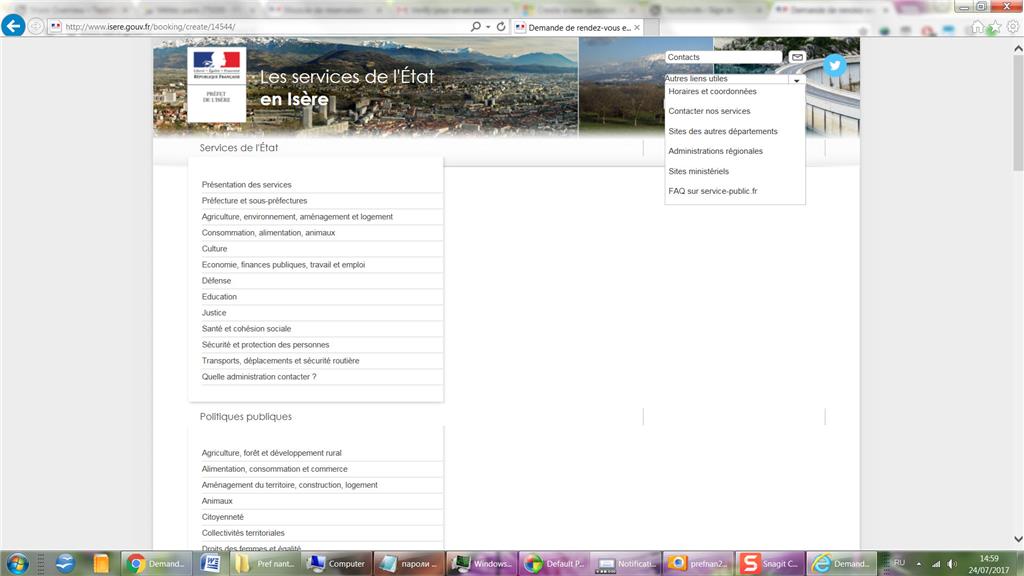1024x576 pixels.
Task: Open Collectivités territoriales link
Action: pyautogui.click(x=243, y=533)
